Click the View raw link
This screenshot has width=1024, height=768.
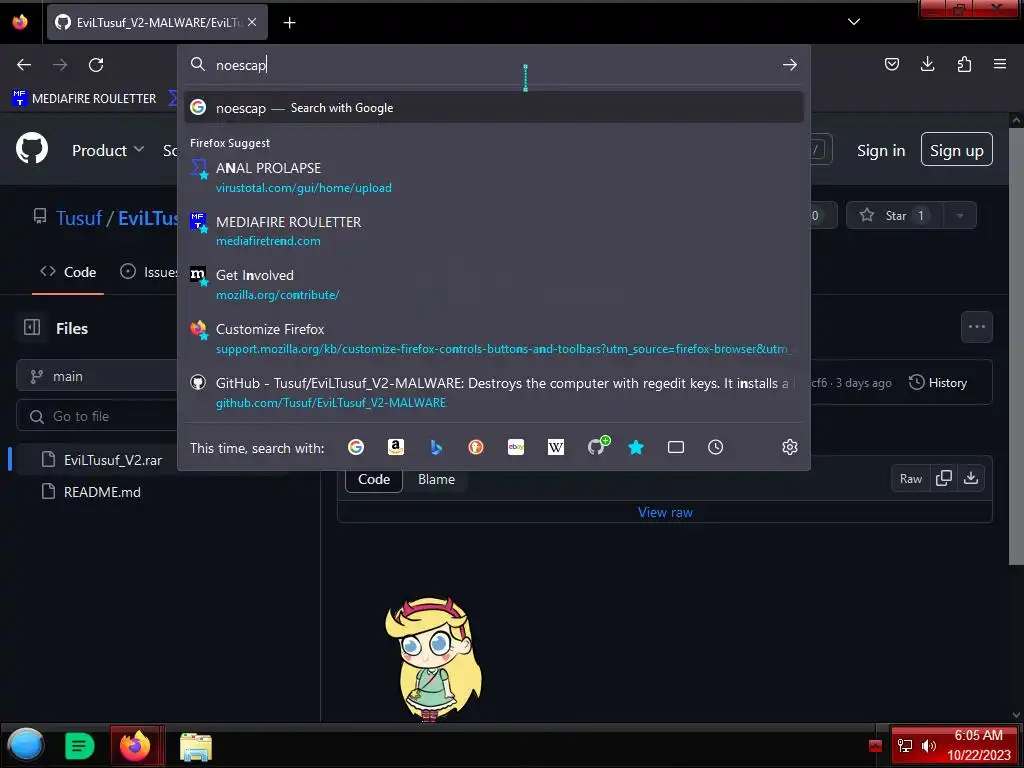[x=665, y=513]
